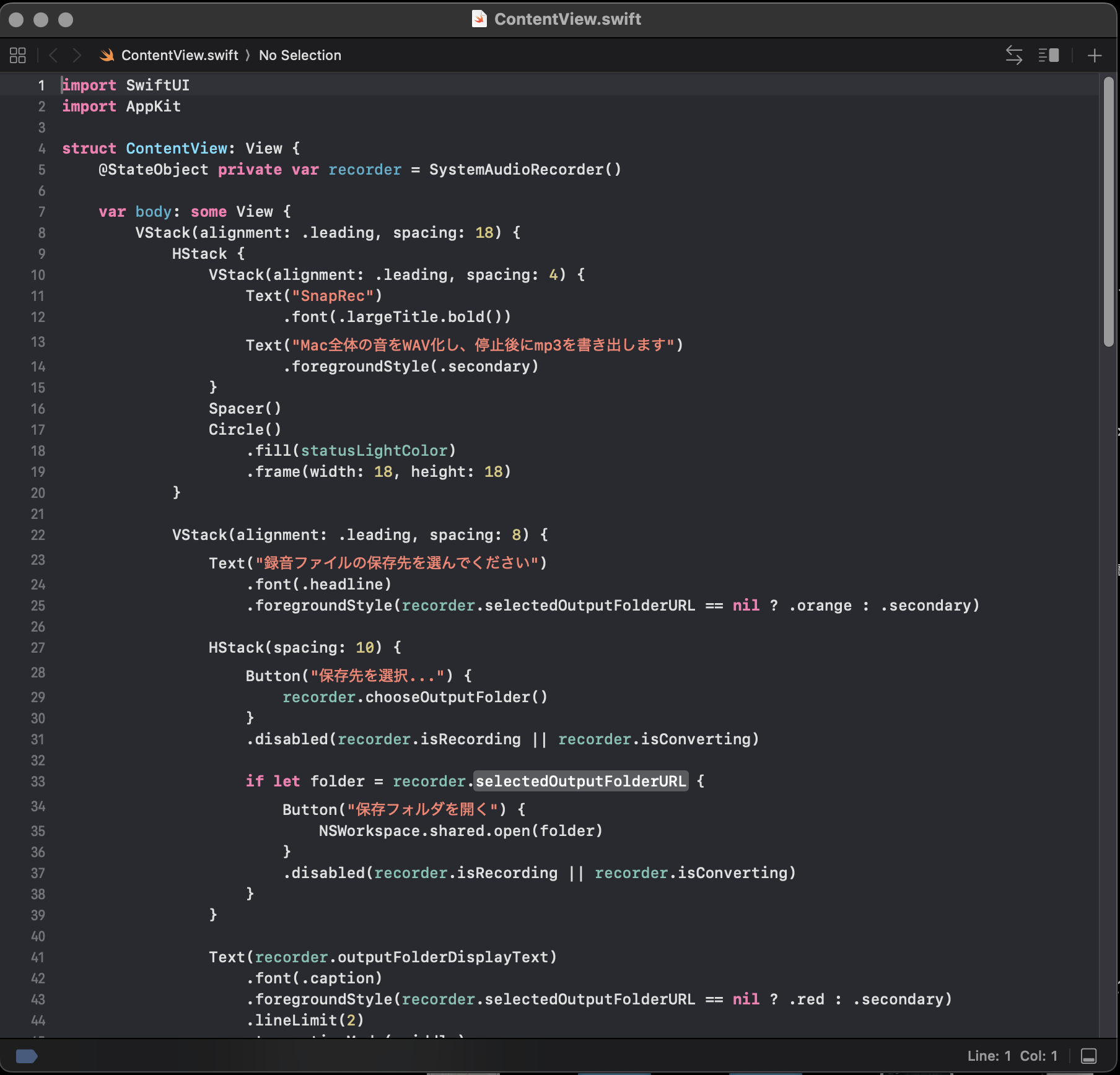1120x1075 pixels.
Task: Click the statusLightColor identifier
Action: (x=374, y=451)
